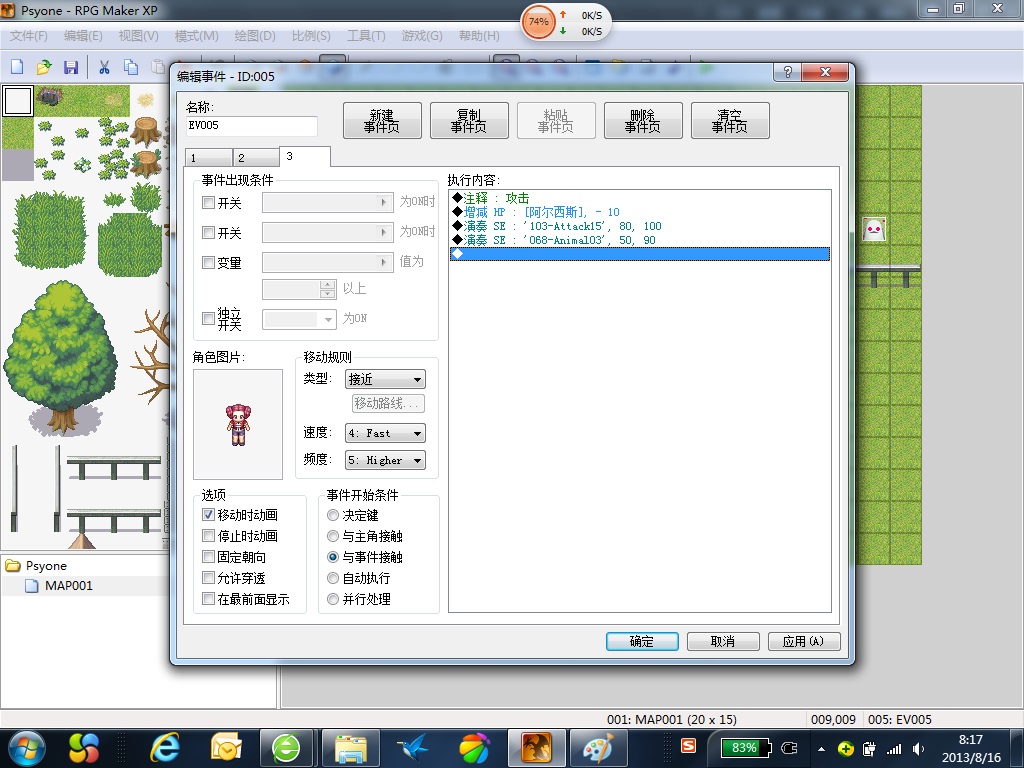
Task: Click the Open folder toolbar icon
Action: (44, 67)
